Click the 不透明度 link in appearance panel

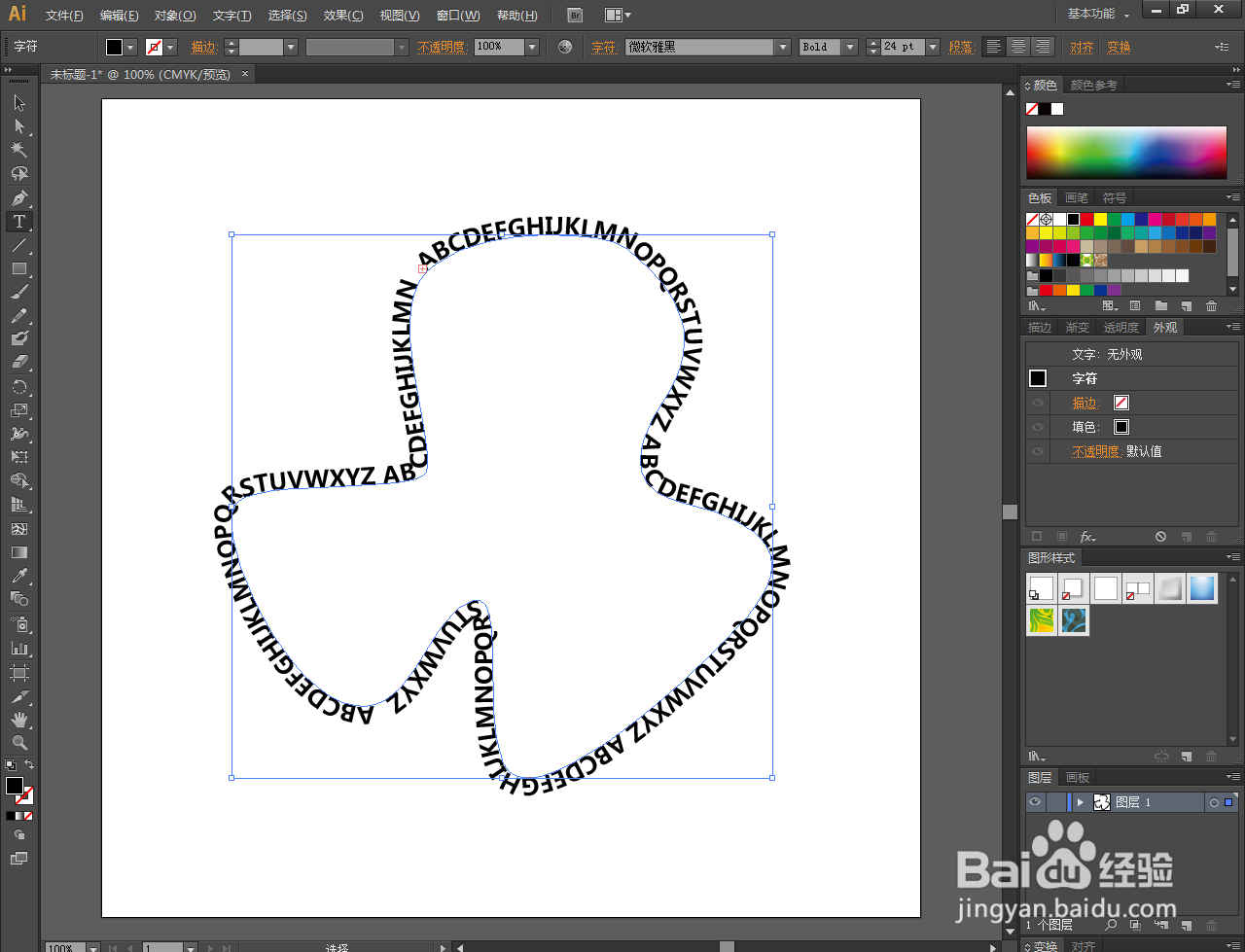coord(1096,451)
